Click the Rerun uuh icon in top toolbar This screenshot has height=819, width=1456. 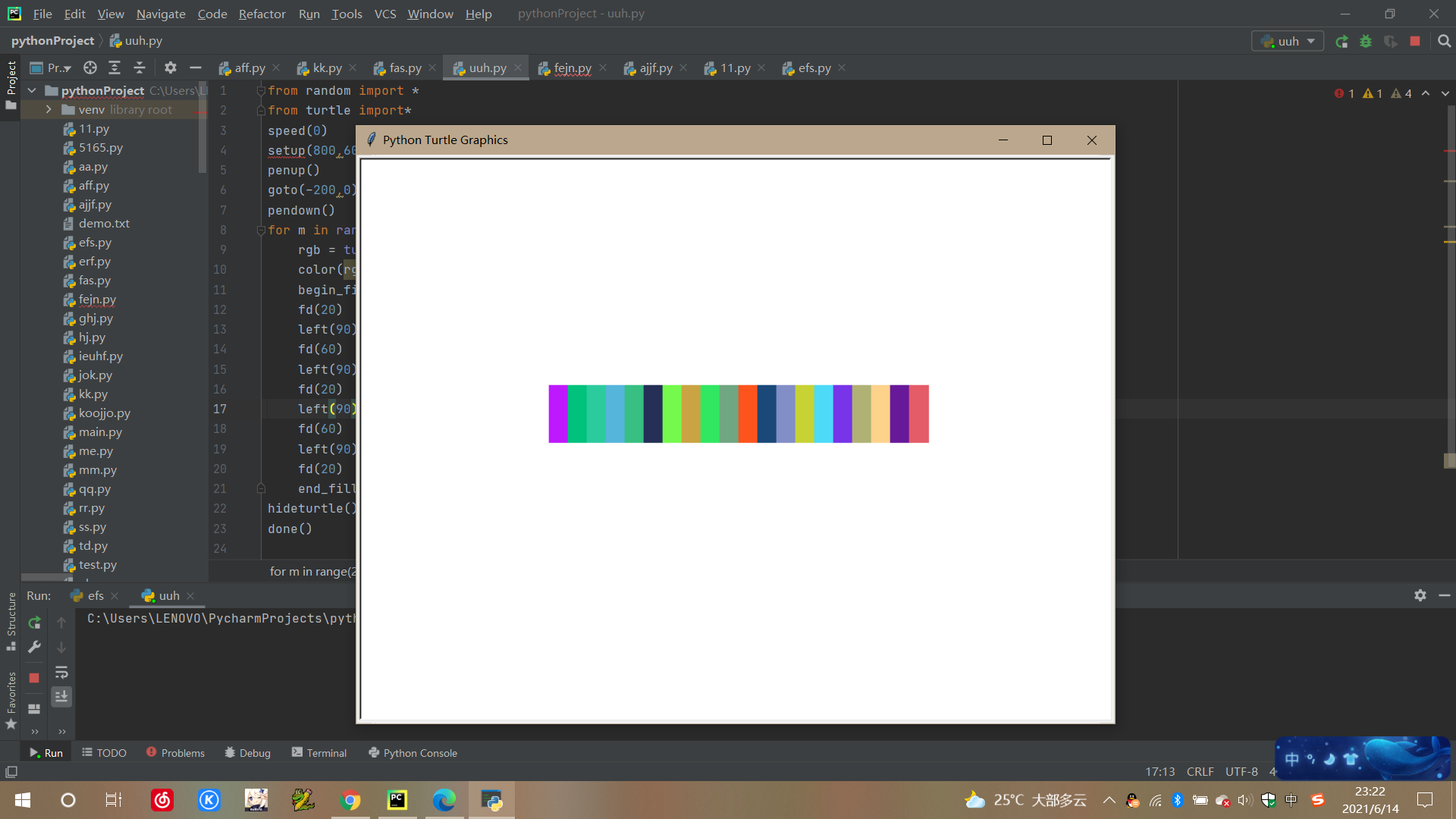coord(1341,42)
